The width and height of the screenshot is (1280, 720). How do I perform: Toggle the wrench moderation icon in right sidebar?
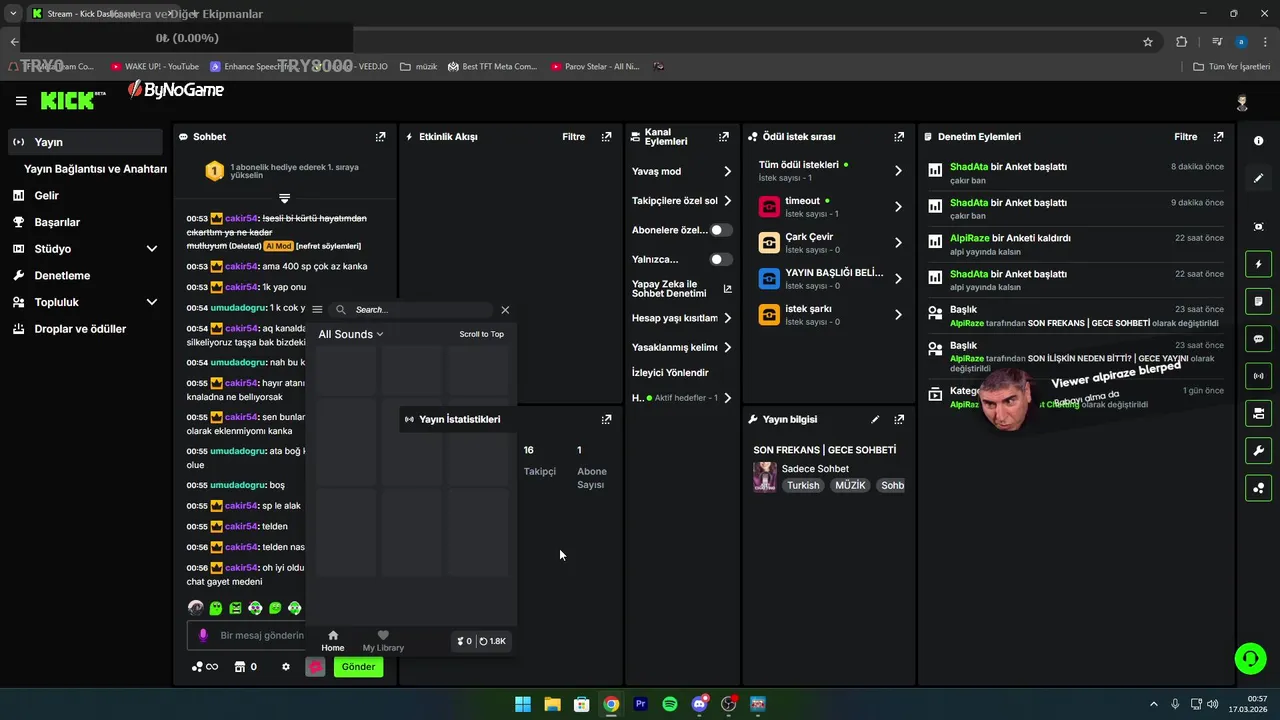[x=1258, y=451]
